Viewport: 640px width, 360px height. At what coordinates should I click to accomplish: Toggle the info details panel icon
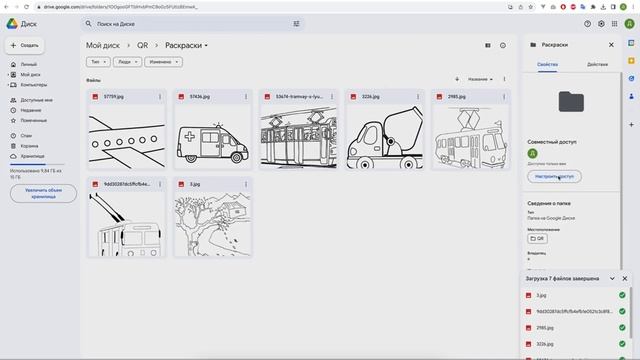503,45
